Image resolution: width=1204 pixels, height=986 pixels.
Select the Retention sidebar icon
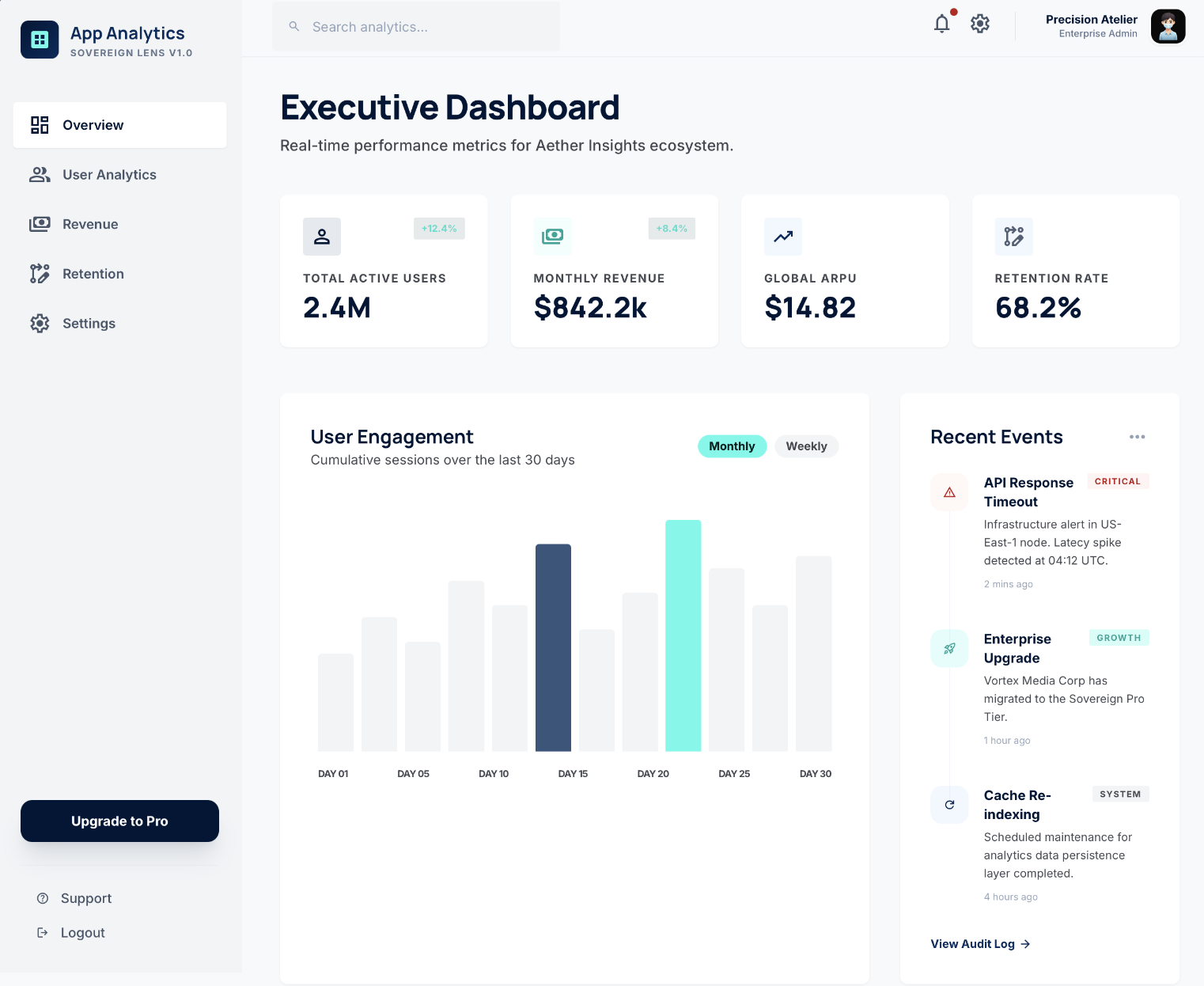[x=40, y=273]
